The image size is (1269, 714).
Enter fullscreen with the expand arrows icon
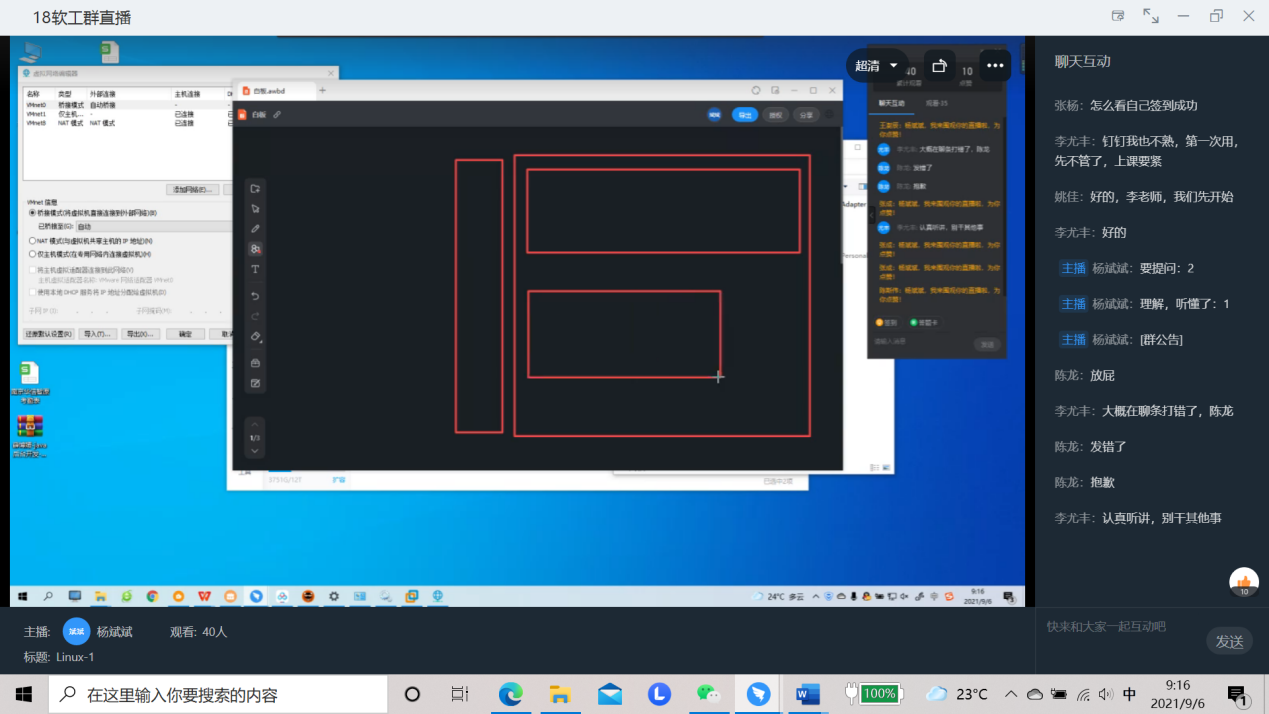pos(1151,16)
